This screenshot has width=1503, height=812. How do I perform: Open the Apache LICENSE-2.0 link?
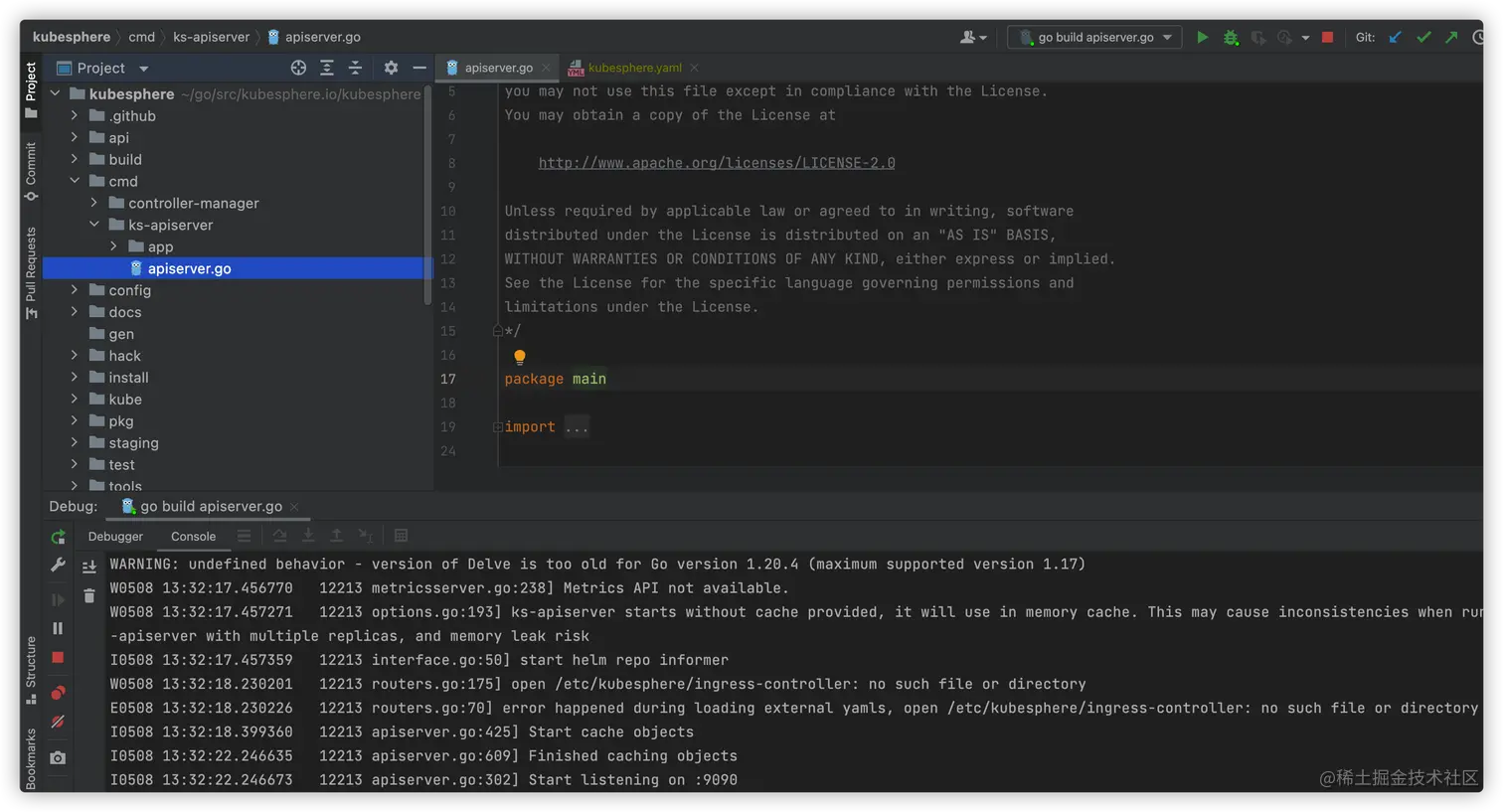(x=716, y=163)
